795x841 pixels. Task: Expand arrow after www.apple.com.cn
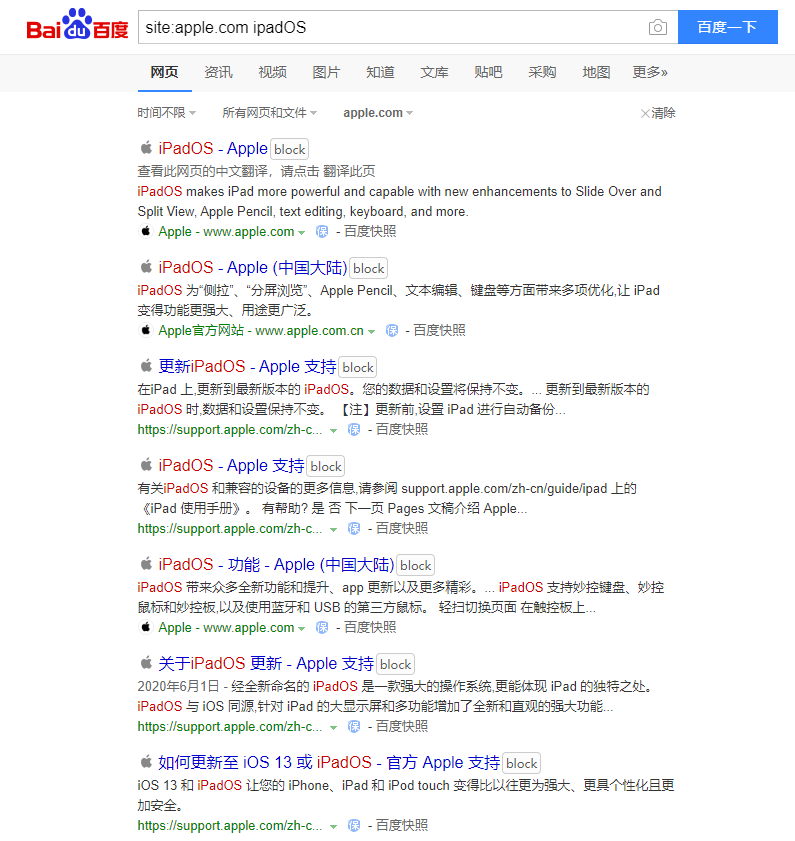click(x=371, y=332)
